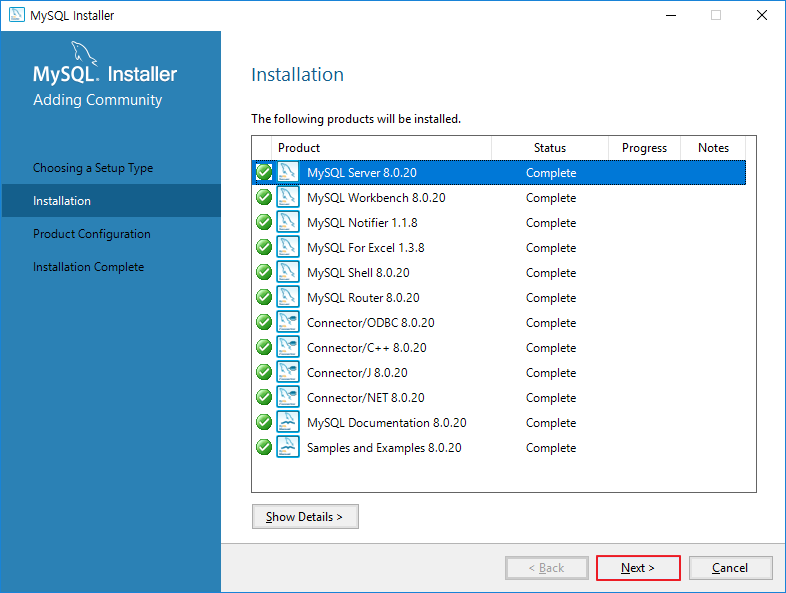Click green checkmark beside MySQL Workbench 8.0.20
786x593 pixels.
tap(264, 197)
